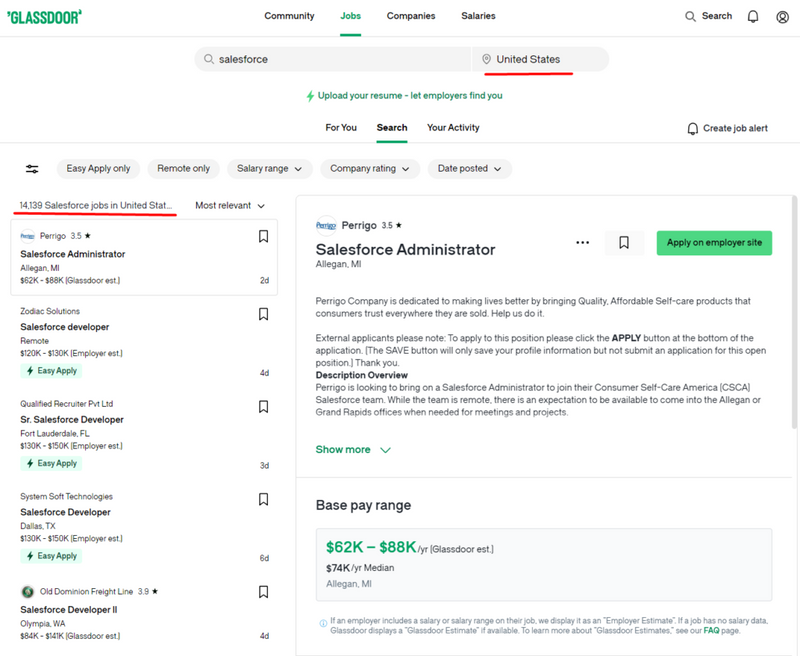Click the bell icon beside Create job alert
The image size is (800, 656).
click(x=692, y=129)
